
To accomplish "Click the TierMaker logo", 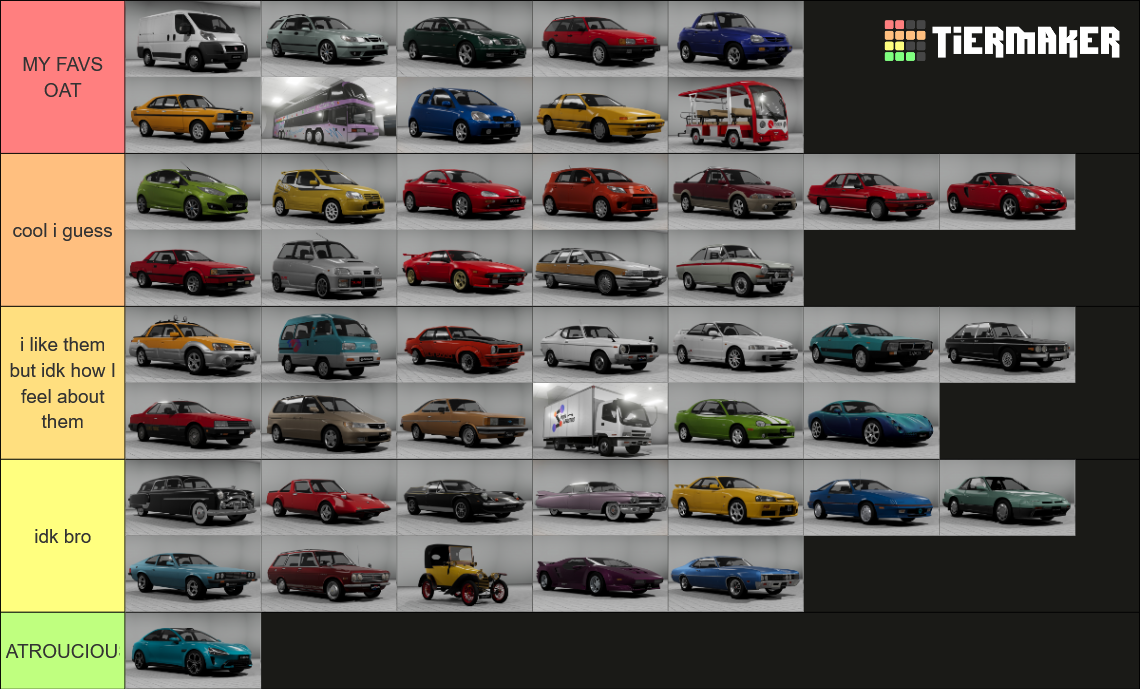I will (1002, 41).
